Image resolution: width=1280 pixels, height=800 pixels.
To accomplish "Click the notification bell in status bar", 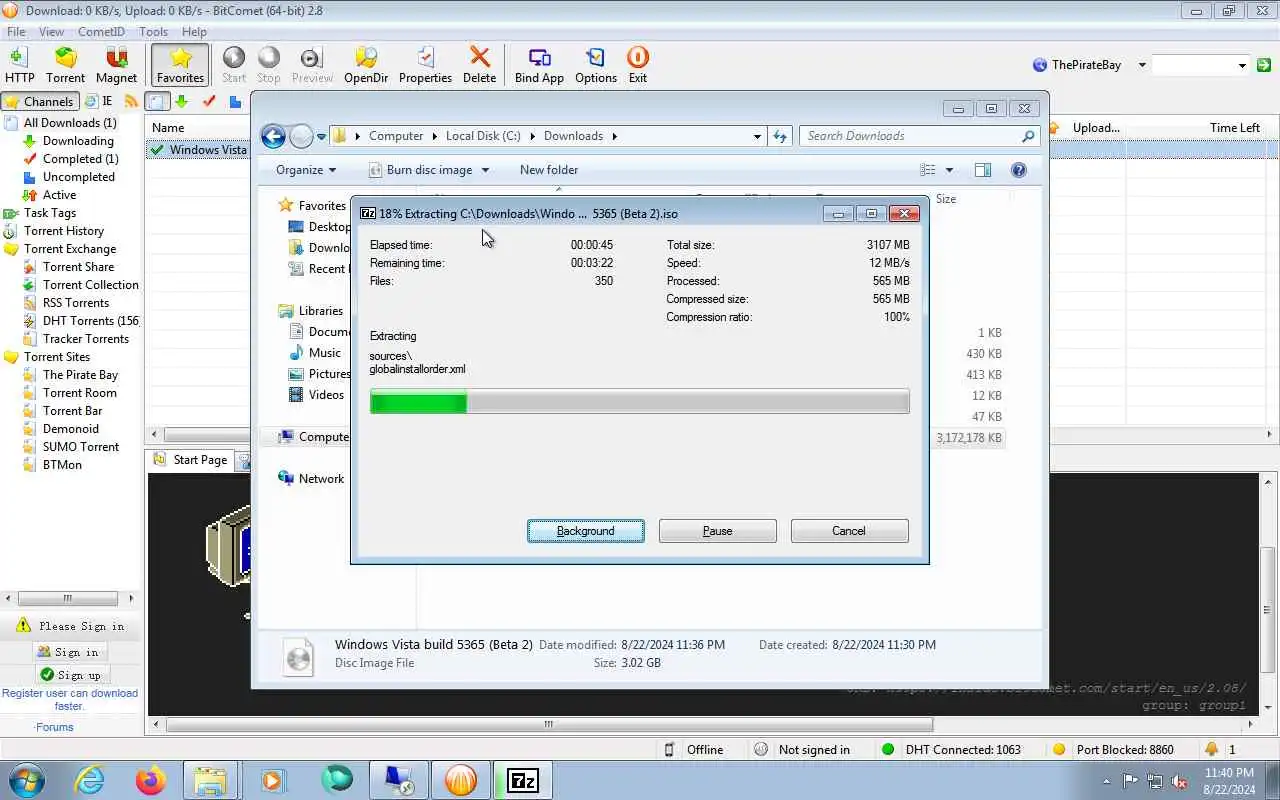I will click(x=1212, y=749).
